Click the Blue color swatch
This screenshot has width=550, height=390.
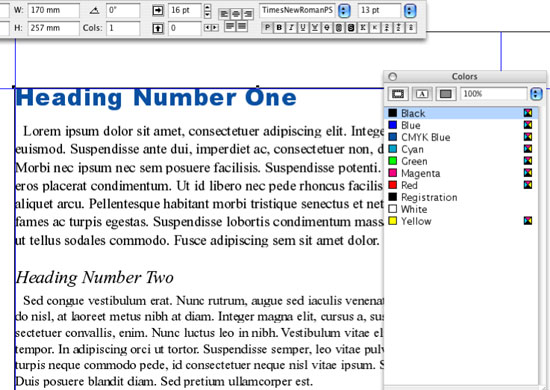(x=393, y=125)
